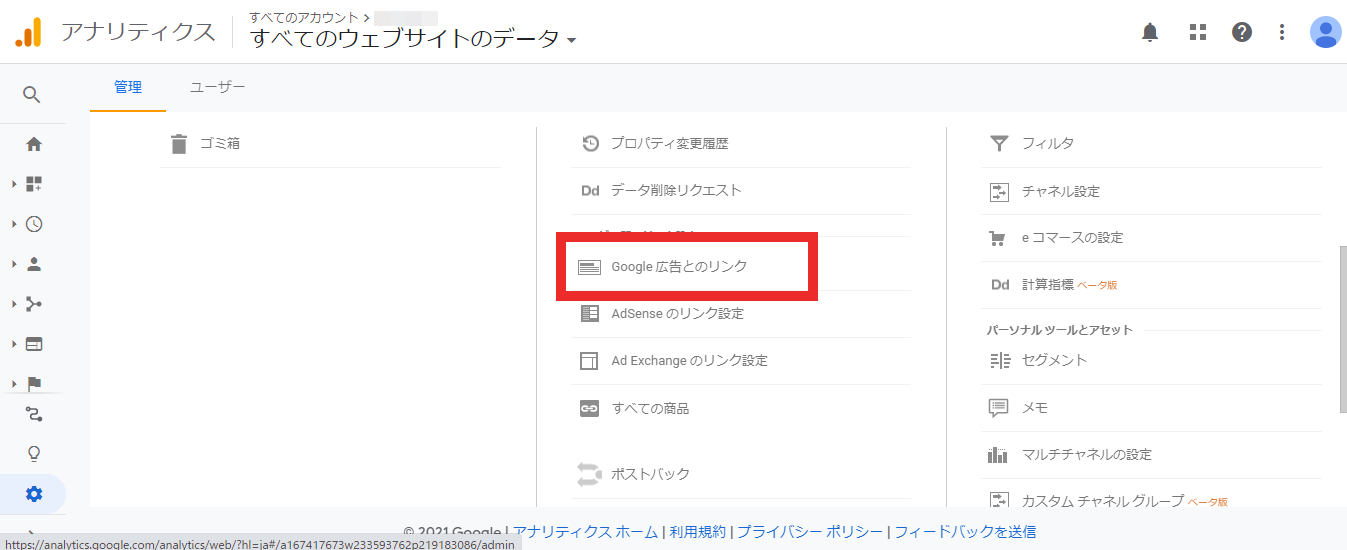1347x550 pixels.
Task: Click the icon beside Ad Exchange のリンク設定
Action: coord(590,360)
